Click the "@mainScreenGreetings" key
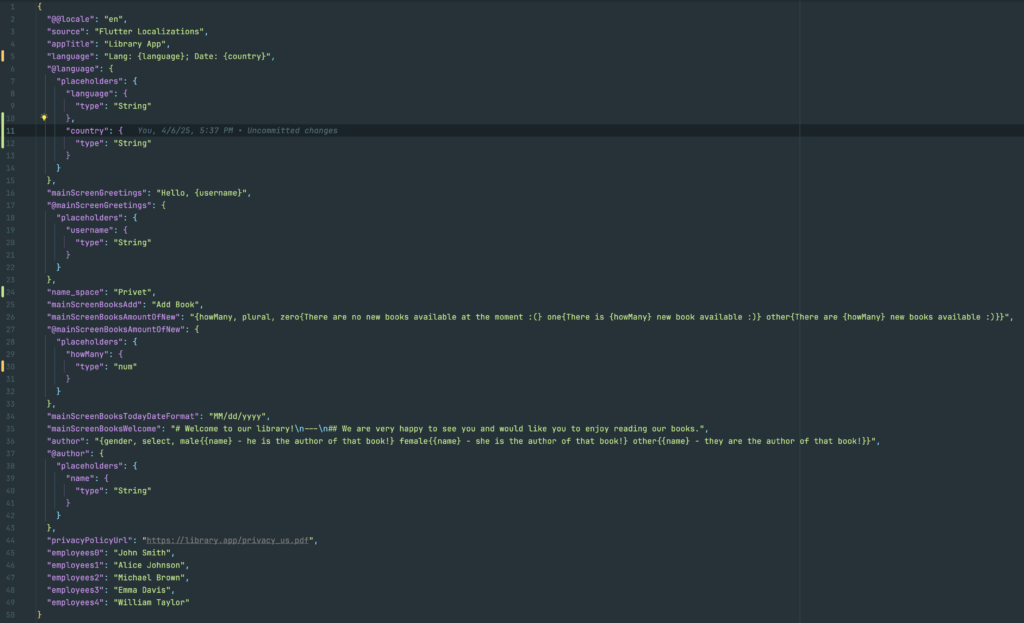The height and width of the screenshot is (623, 1024). point(97,205)
